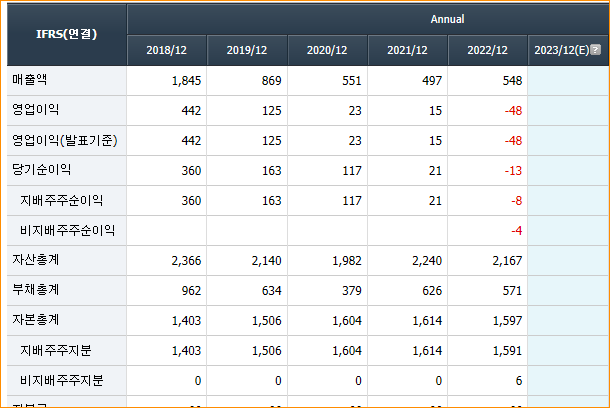Select 부채총계 value 634
Viewport: 610px width, 408px height.
(x=272, y=291)
